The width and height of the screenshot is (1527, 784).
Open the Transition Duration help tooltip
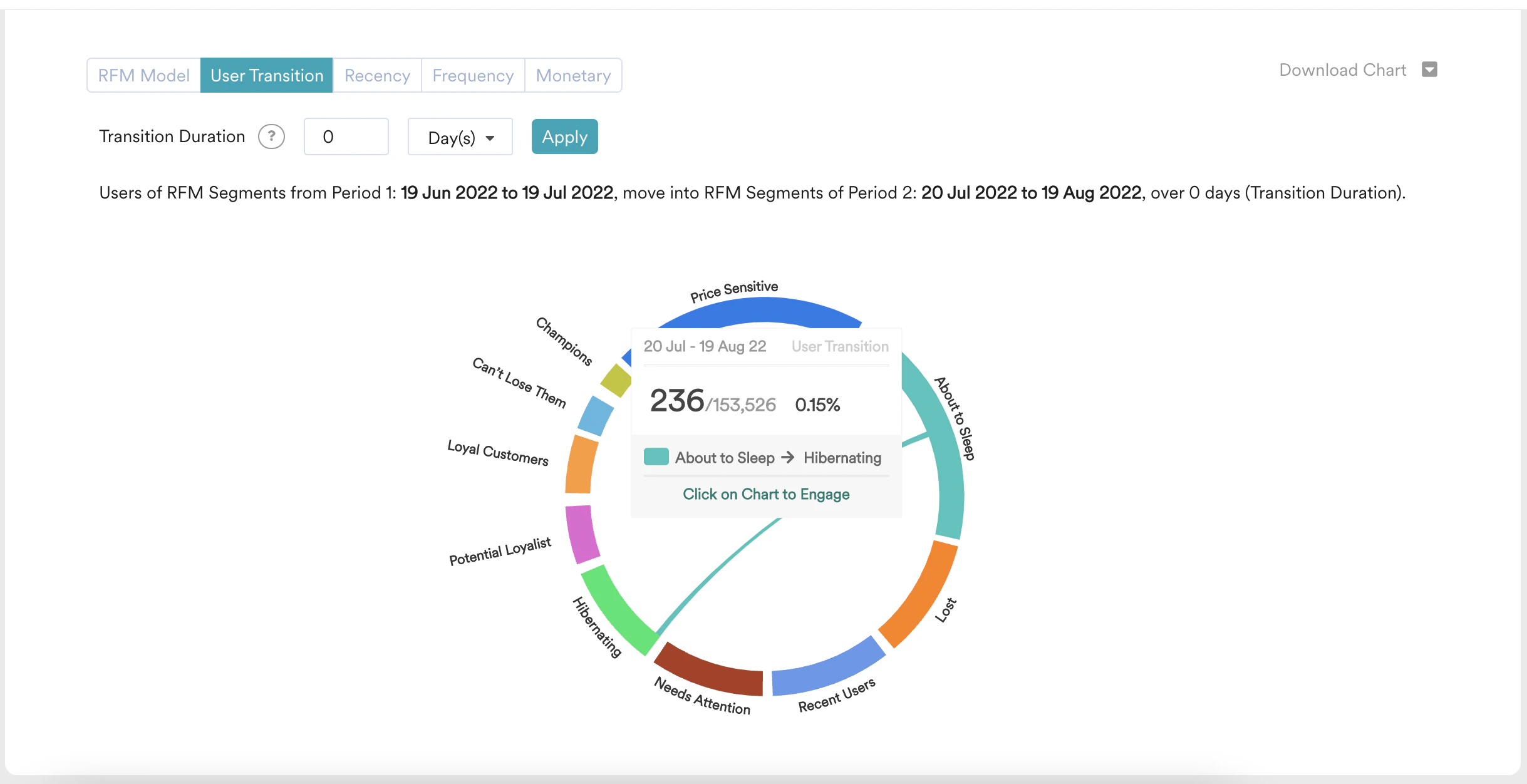271,136
